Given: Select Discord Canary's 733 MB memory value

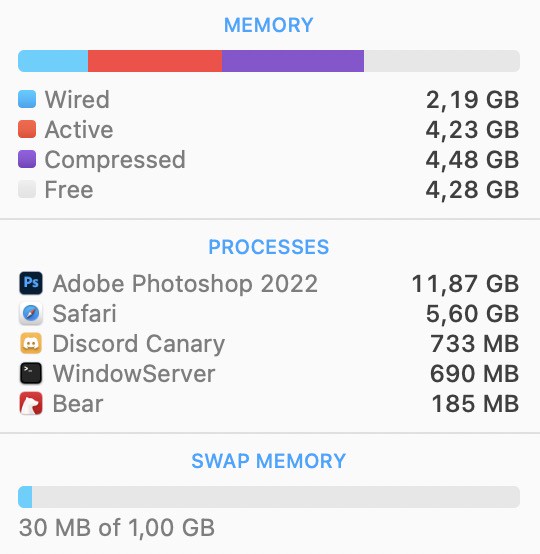Looking at the screenshot, I should pyautogui.click(x=475, y=343).
